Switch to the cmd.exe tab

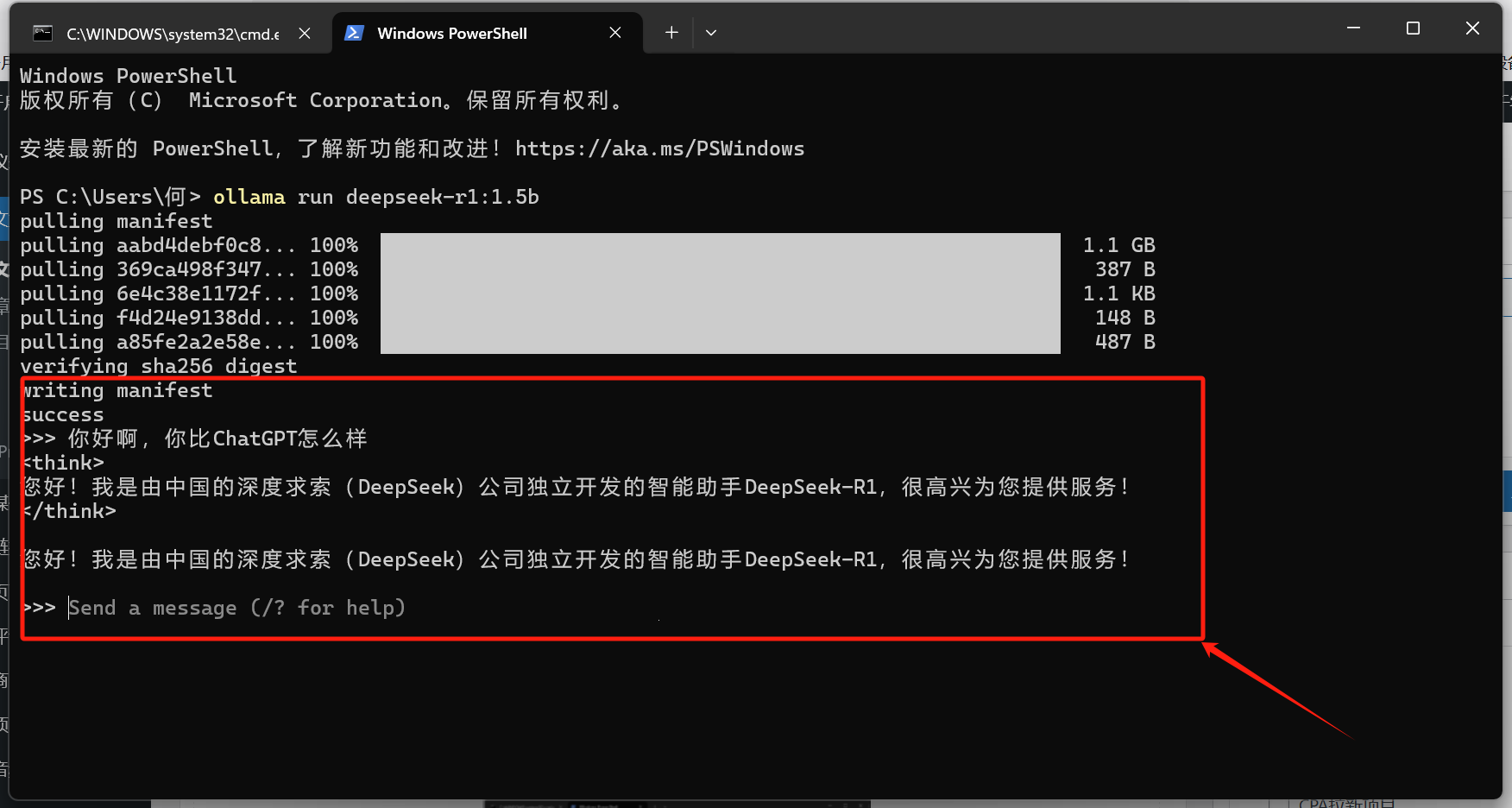(x=171, y=34)
